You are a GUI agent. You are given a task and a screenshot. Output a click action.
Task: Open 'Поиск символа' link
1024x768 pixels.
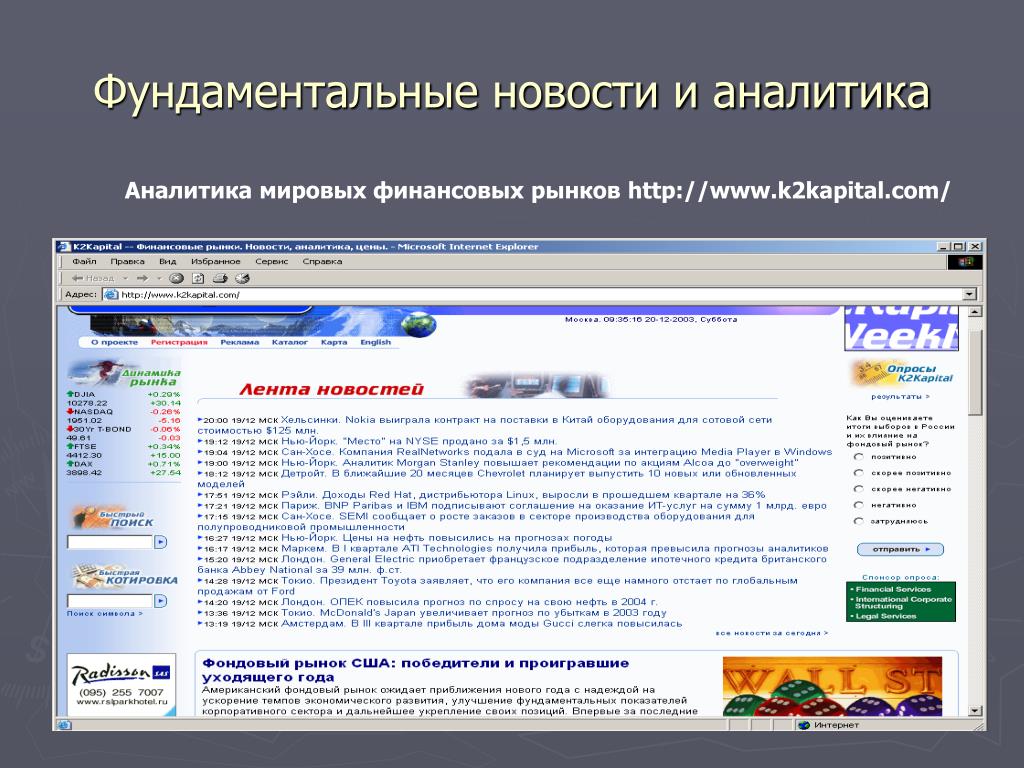[x=104, y=614]
